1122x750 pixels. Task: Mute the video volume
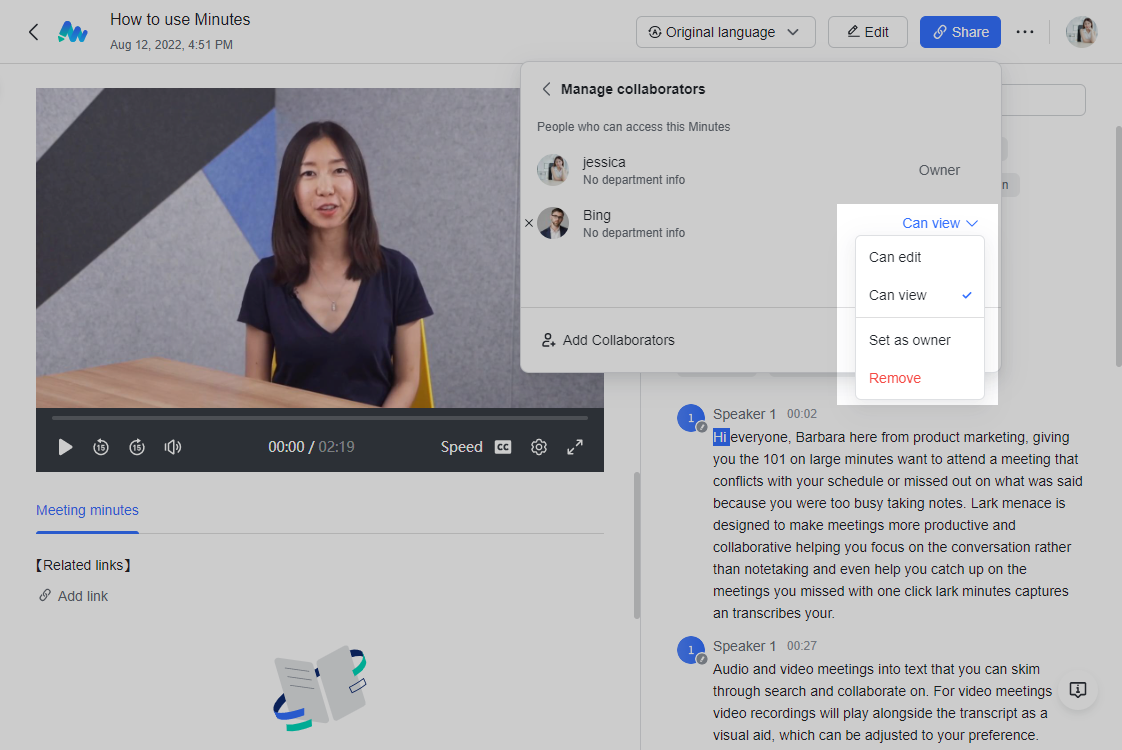point(173,447)
